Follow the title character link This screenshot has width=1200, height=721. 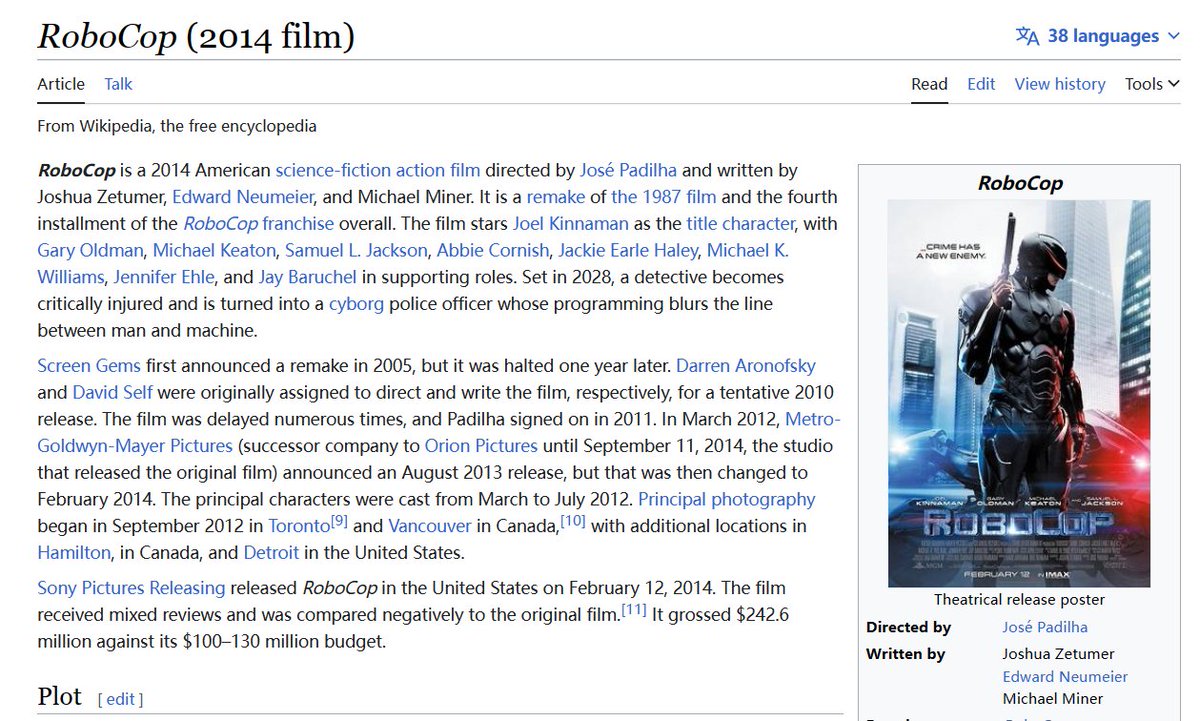(740, 223)
